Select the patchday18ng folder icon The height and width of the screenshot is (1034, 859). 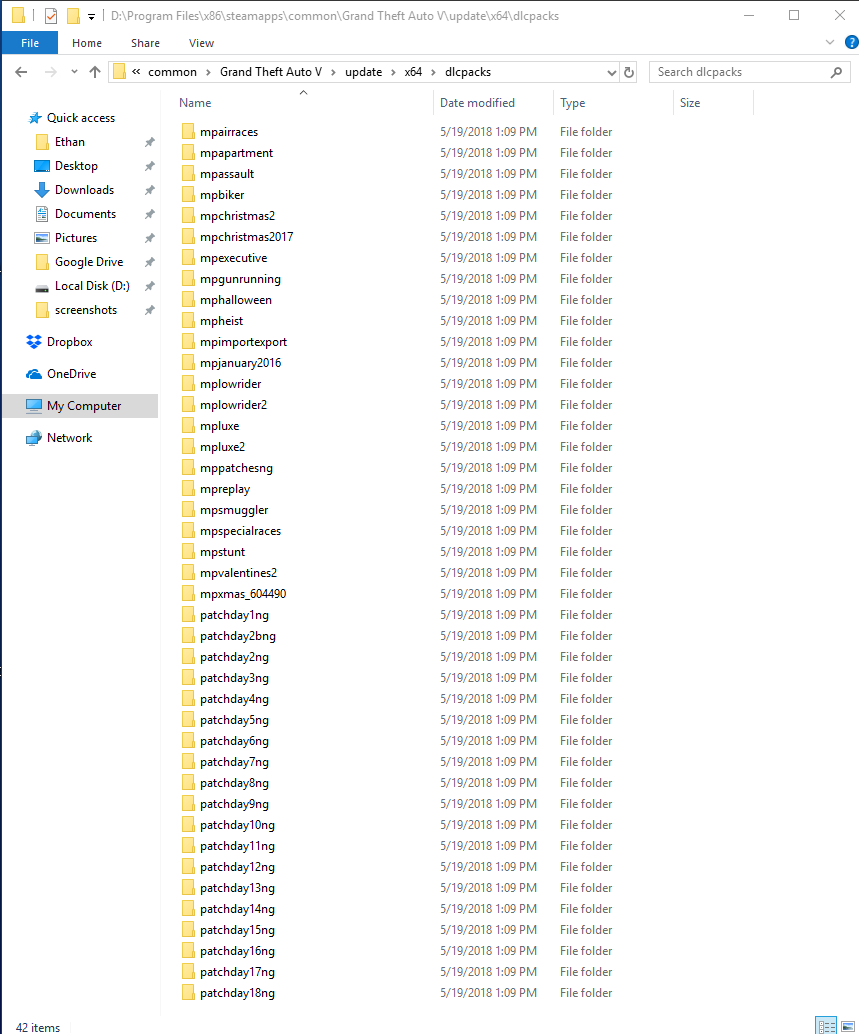(189, 992)
